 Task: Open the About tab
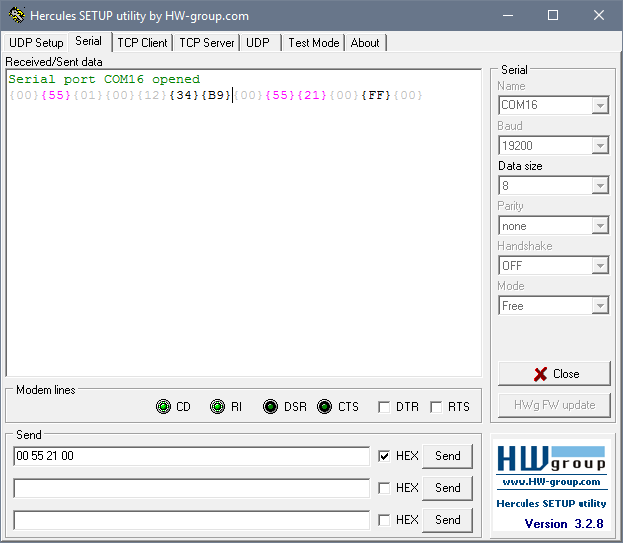(x=365, y=43)
